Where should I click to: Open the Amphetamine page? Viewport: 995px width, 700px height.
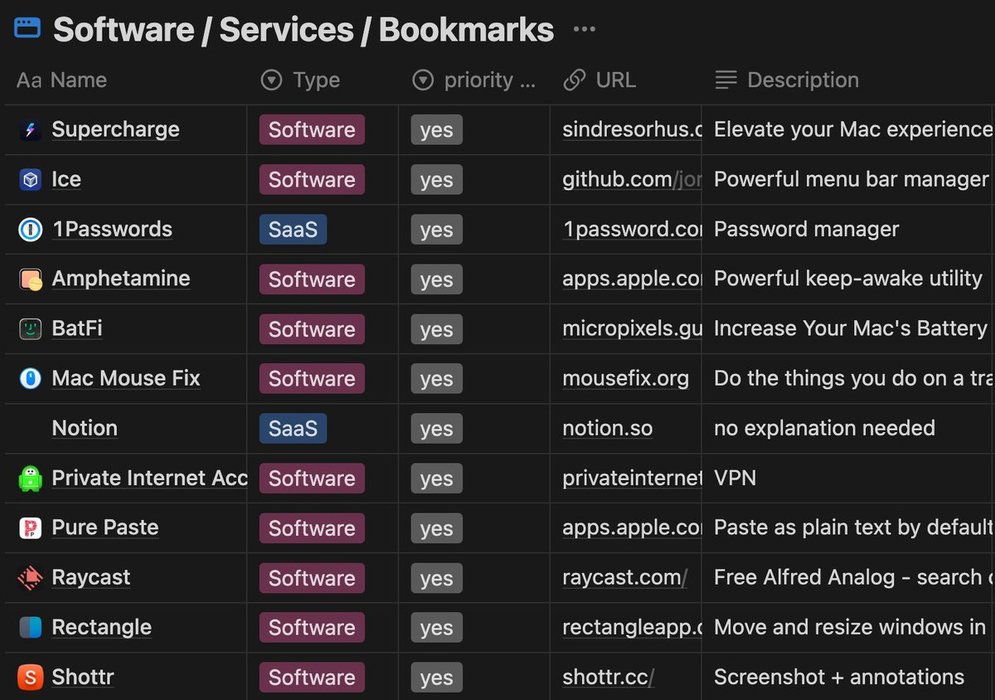[121, 279]
